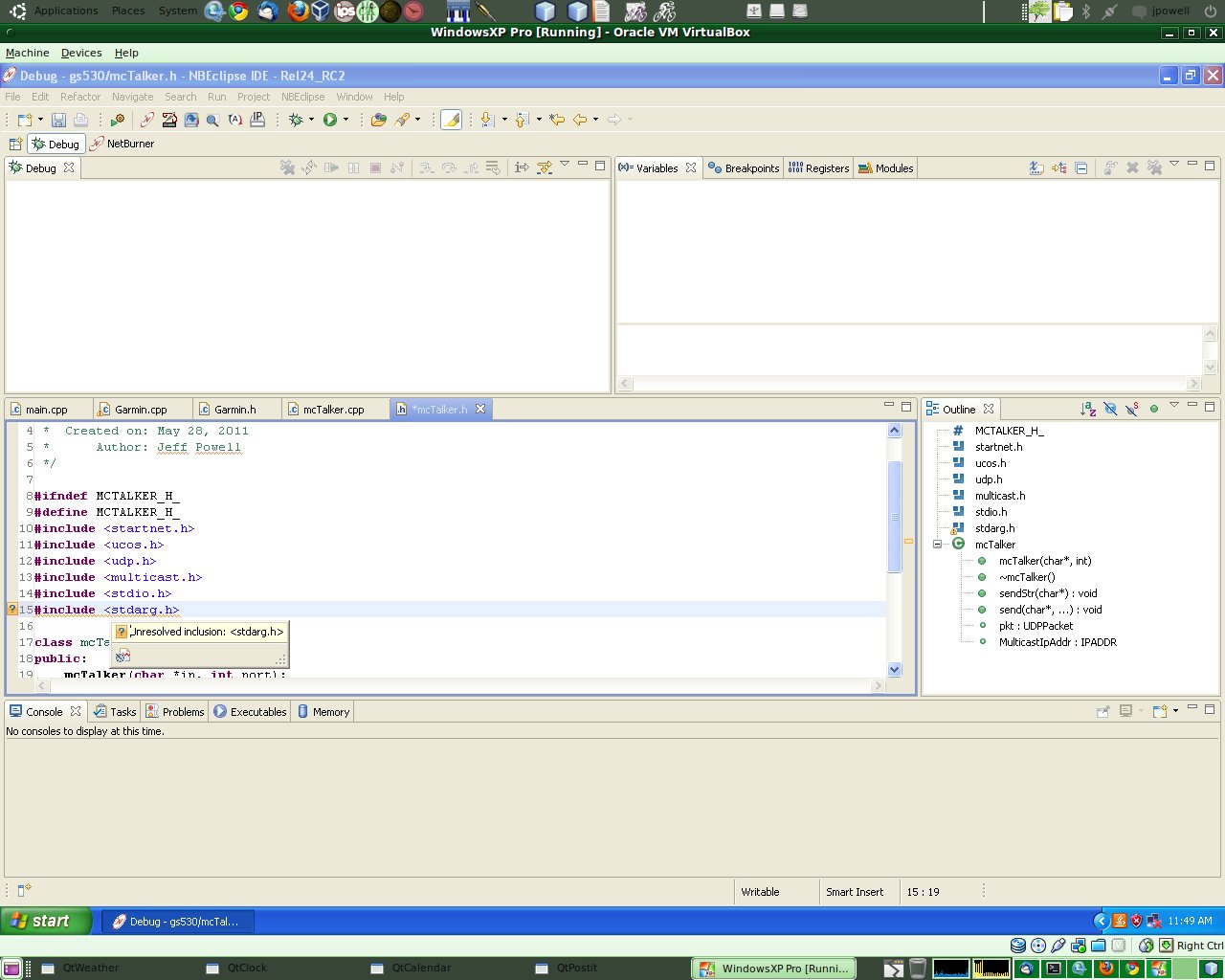Open the Outline view menu triangle
This screenshot has width=1225, height=980.
1174,406
